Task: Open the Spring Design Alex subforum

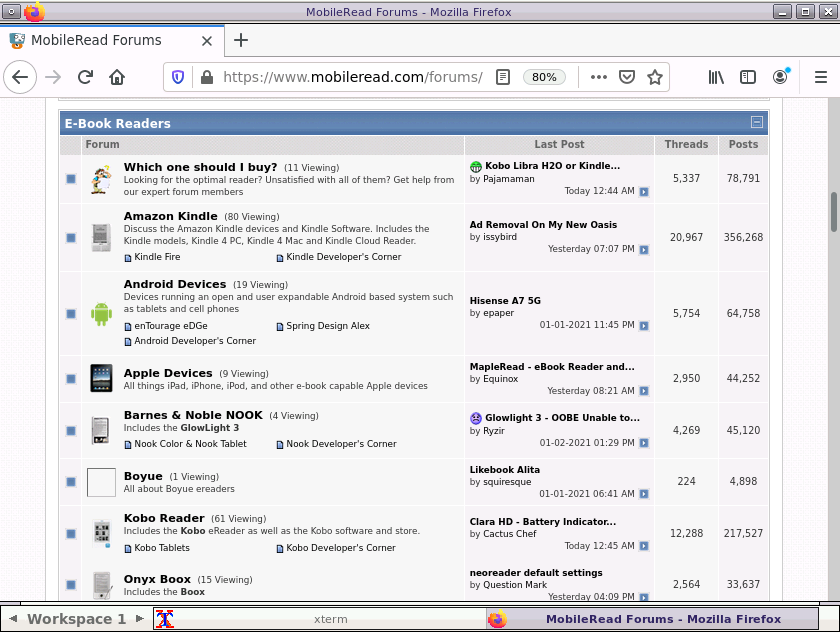Action: pyautogui.click(x=328, y=326)
